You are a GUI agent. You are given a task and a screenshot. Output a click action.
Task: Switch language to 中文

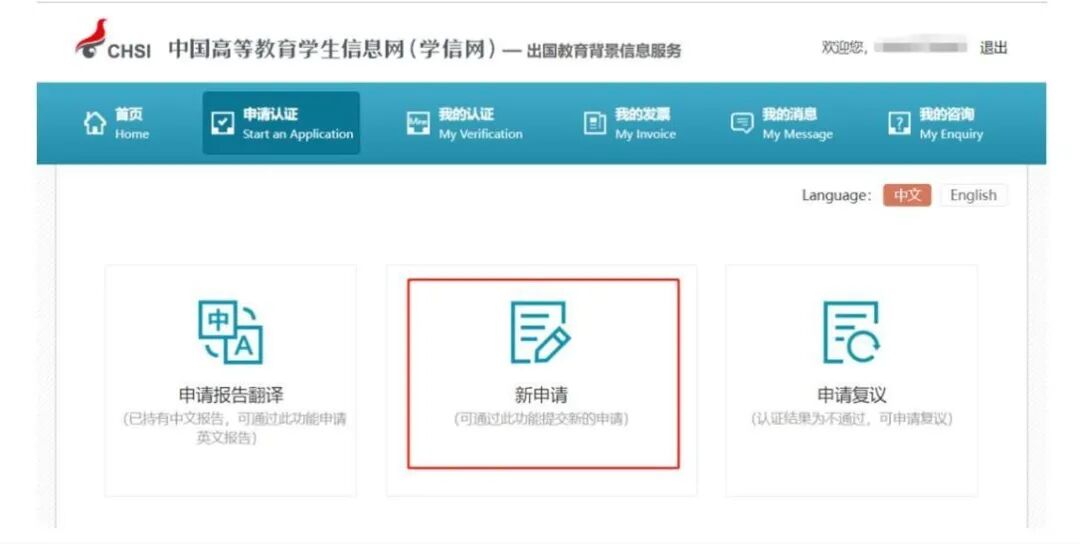pos(907,196)
